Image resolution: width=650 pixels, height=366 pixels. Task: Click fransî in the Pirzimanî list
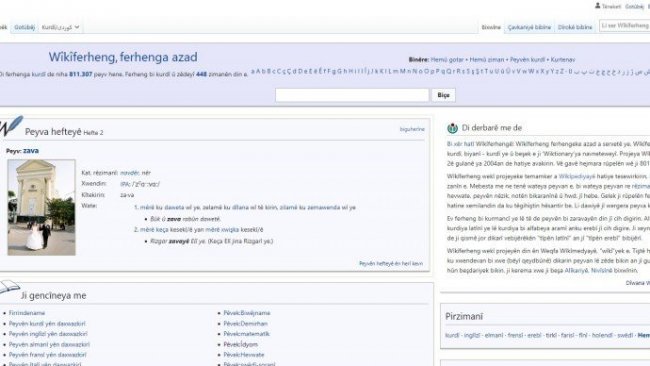515,335
